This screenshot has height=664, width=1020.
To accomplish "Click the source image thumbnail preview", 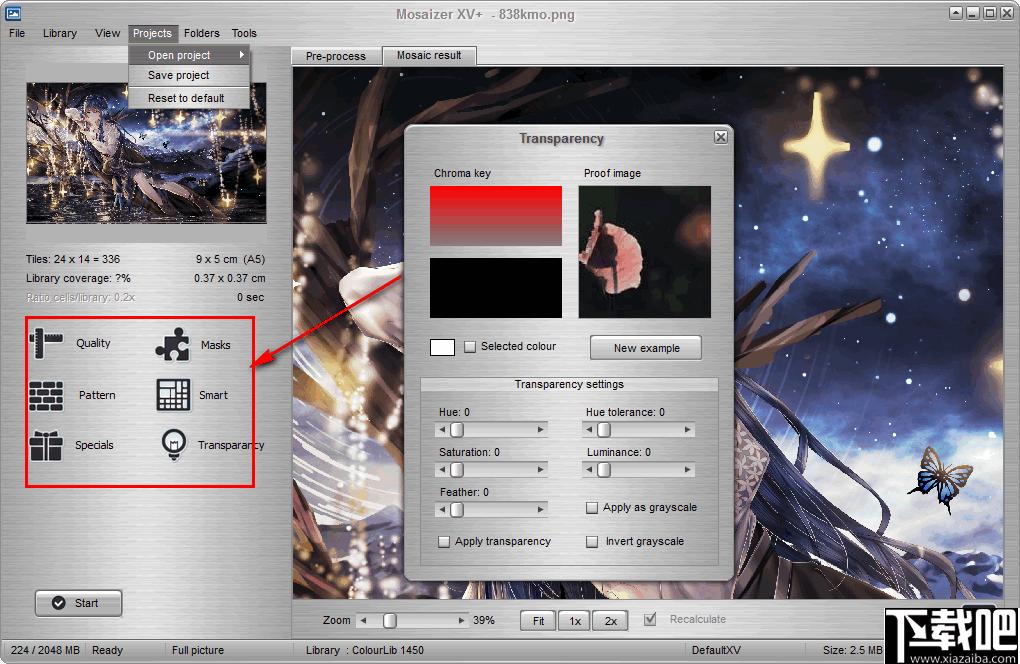I will (x=146, y=153).
